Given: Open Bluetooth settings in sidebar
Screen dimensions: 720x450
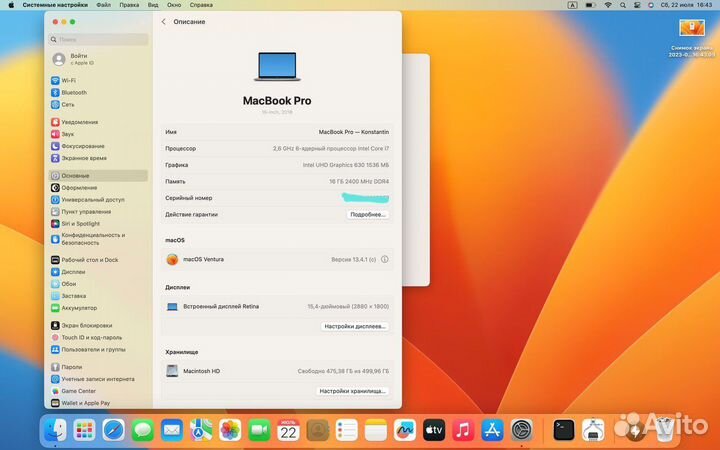Looking at the screenshot, I should coord(69,92).
